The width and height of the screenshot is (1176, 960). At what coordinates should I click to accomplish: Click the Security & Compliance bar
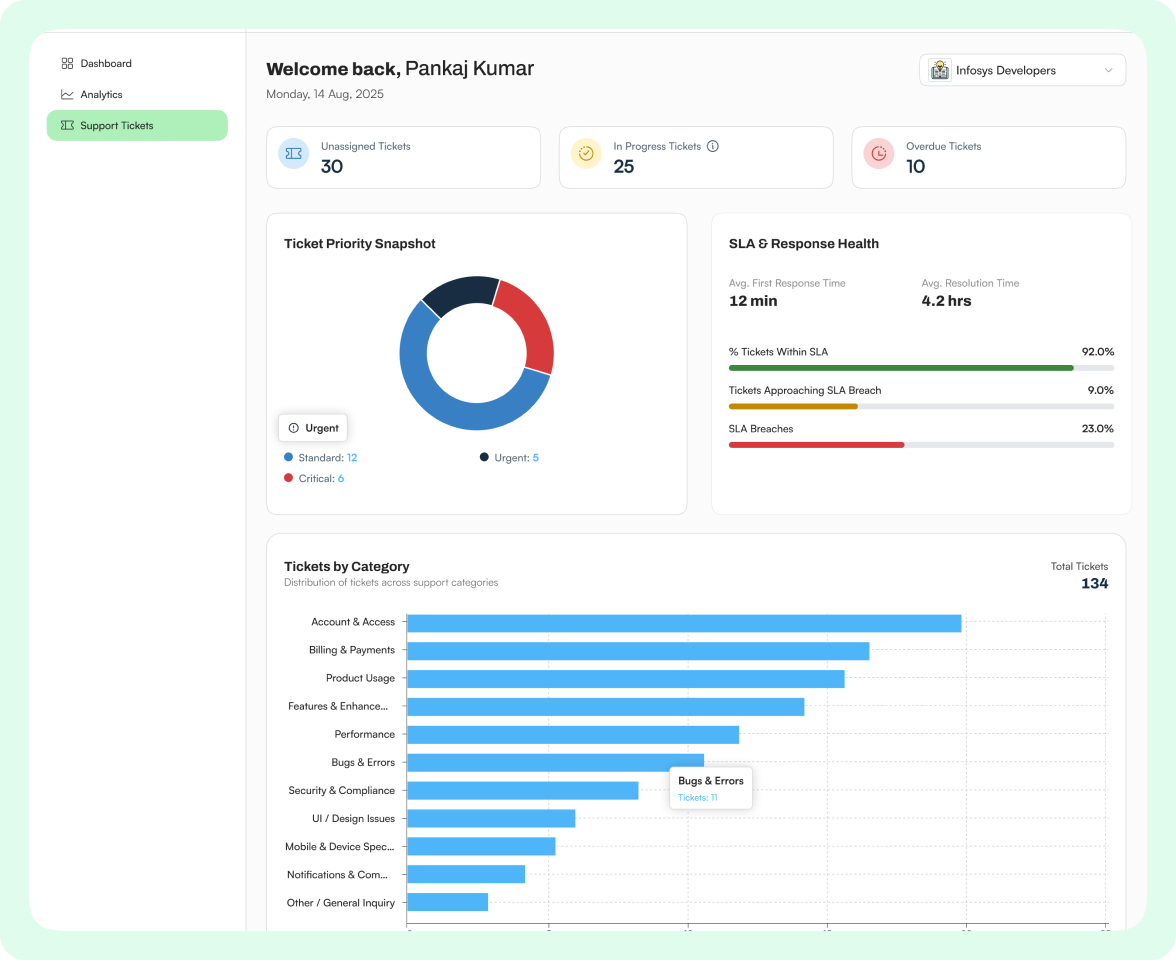523,790
